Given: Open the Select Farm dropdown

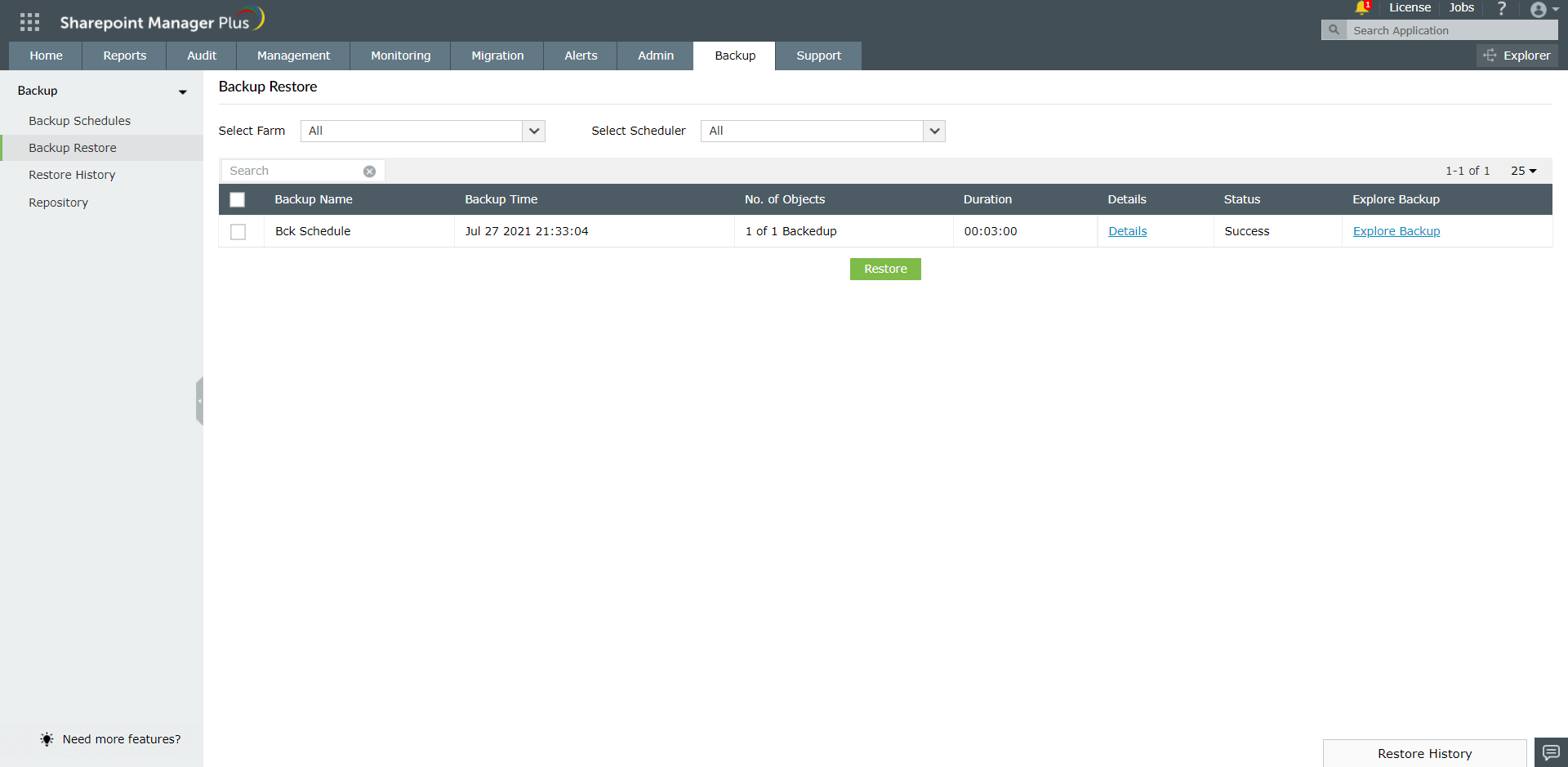Looking at the screenshot, I should coord(532,131).
